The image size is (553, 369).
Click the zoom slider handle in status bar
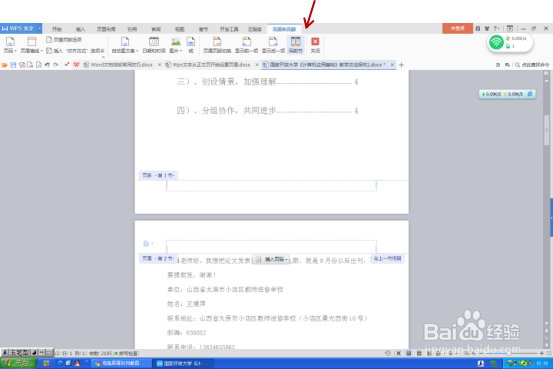click(508, 353)
